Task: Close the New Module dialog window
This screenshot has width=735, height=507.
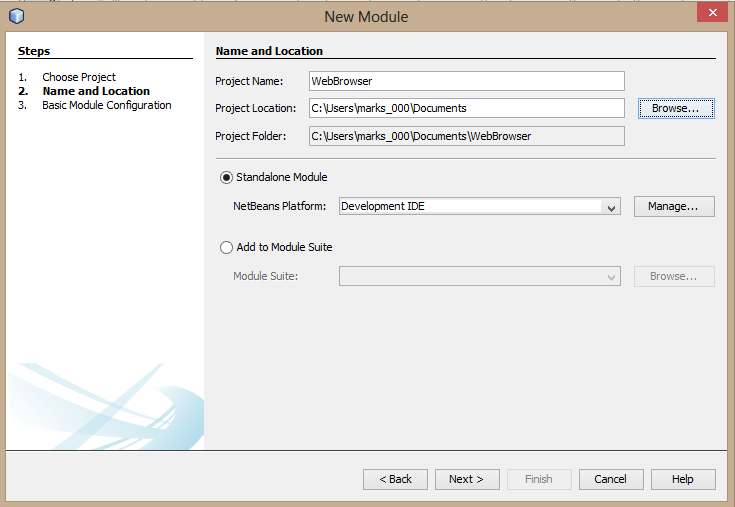Action: point(710,14)
